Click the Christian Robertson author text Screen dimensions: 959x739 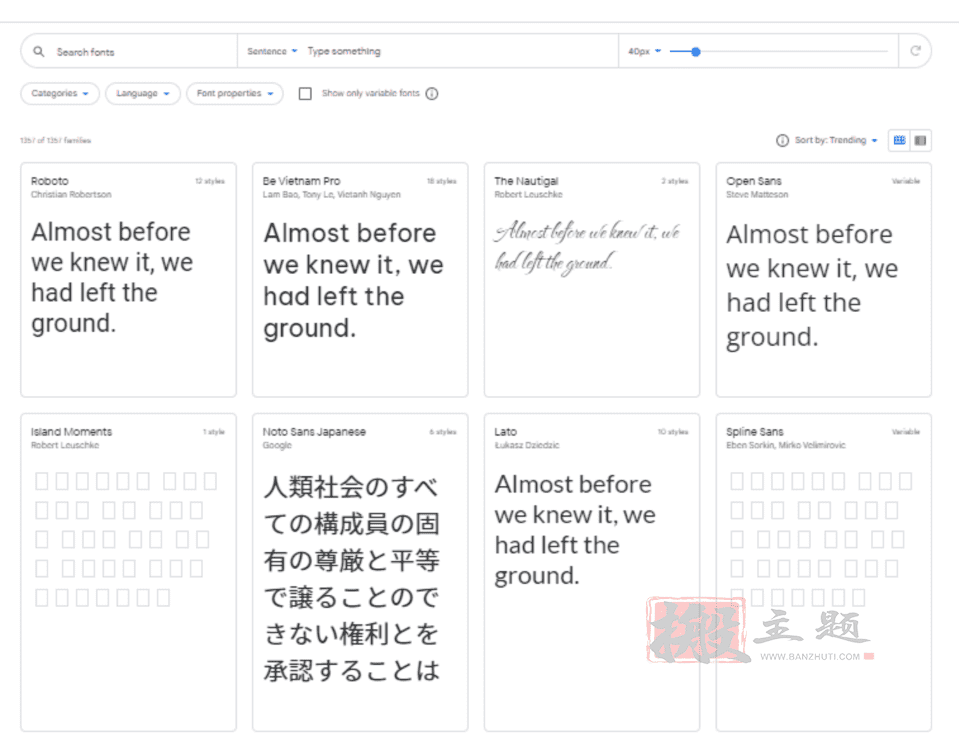[71, 195]
